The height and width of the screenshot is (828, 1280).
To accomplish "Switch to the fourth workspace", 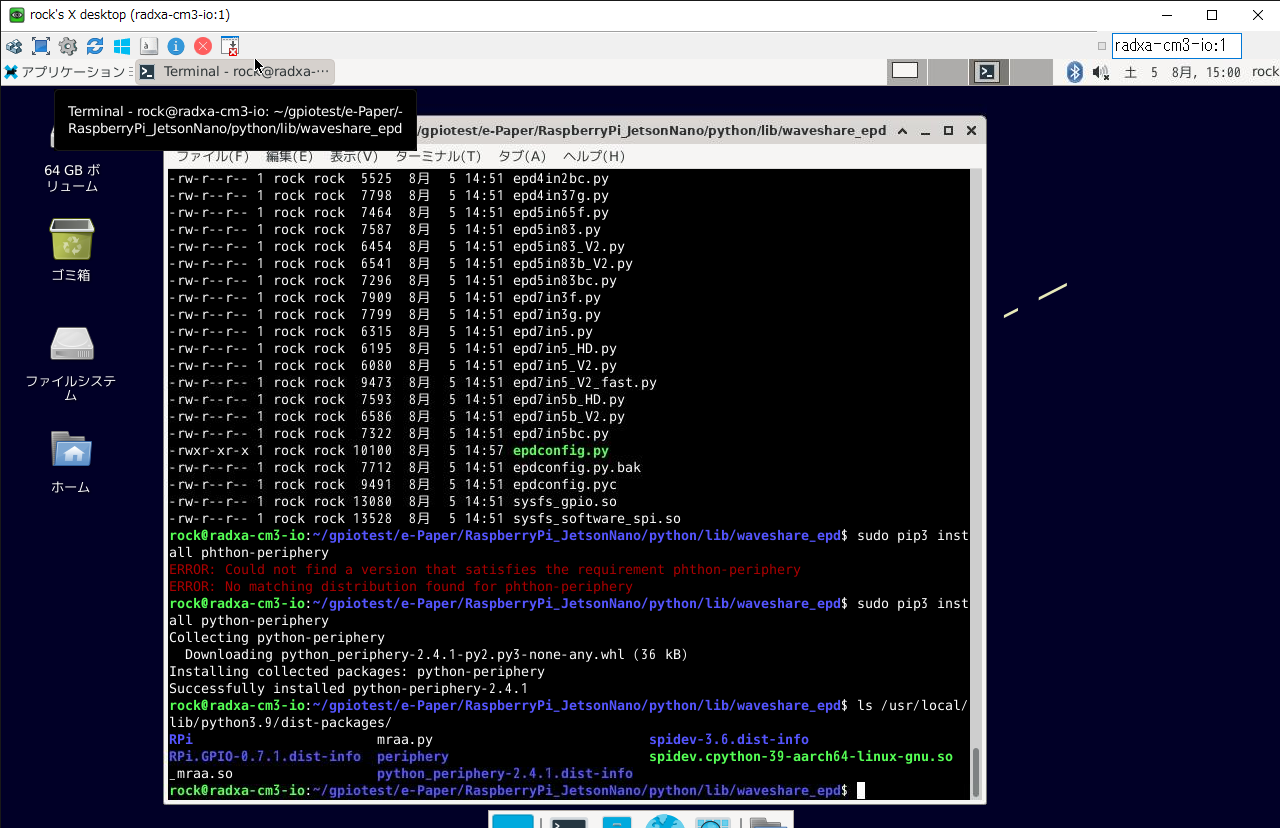I will [1030, 71].
